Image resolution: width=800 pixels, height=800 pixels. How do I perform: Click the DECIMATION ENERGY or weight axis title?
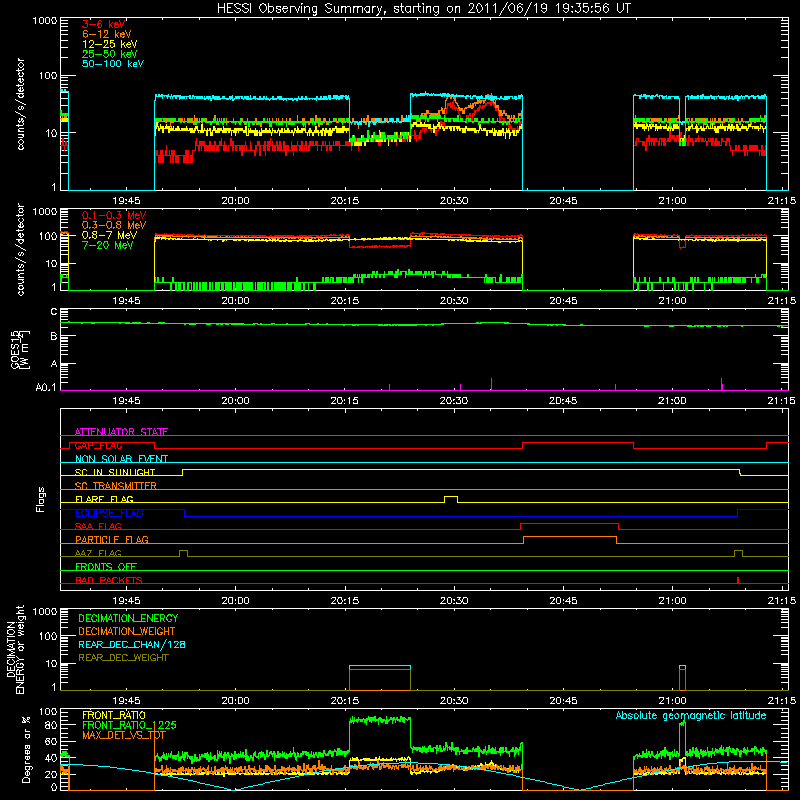coord(16,649)
